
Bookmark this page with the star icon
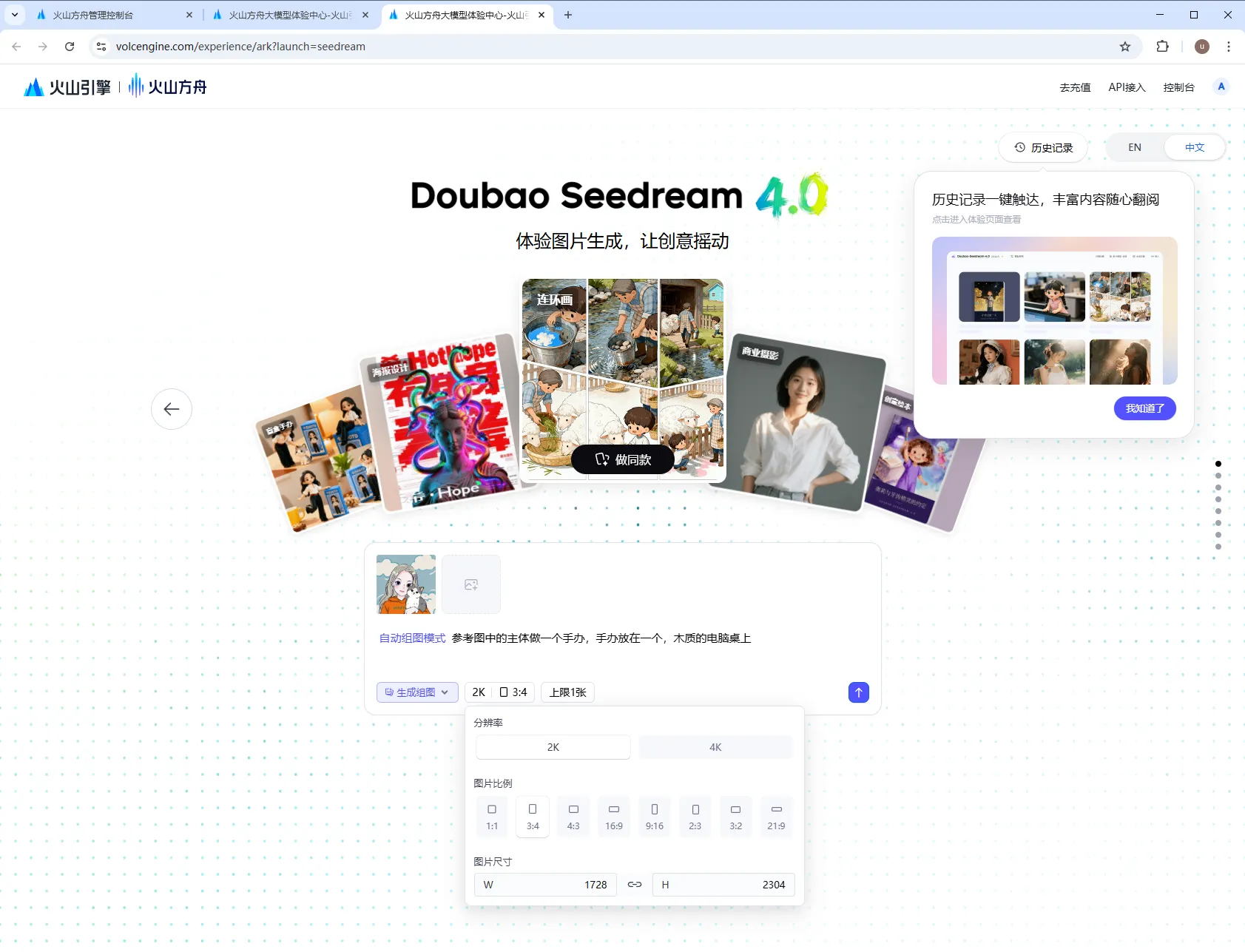click(x=1125, y=47)
